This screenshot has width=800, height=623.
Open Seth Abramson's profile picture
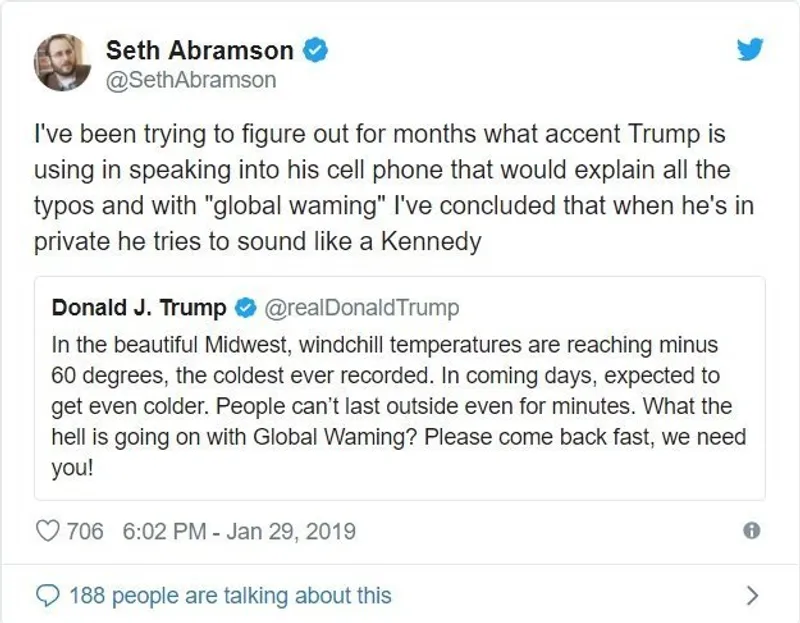[62, 62]
